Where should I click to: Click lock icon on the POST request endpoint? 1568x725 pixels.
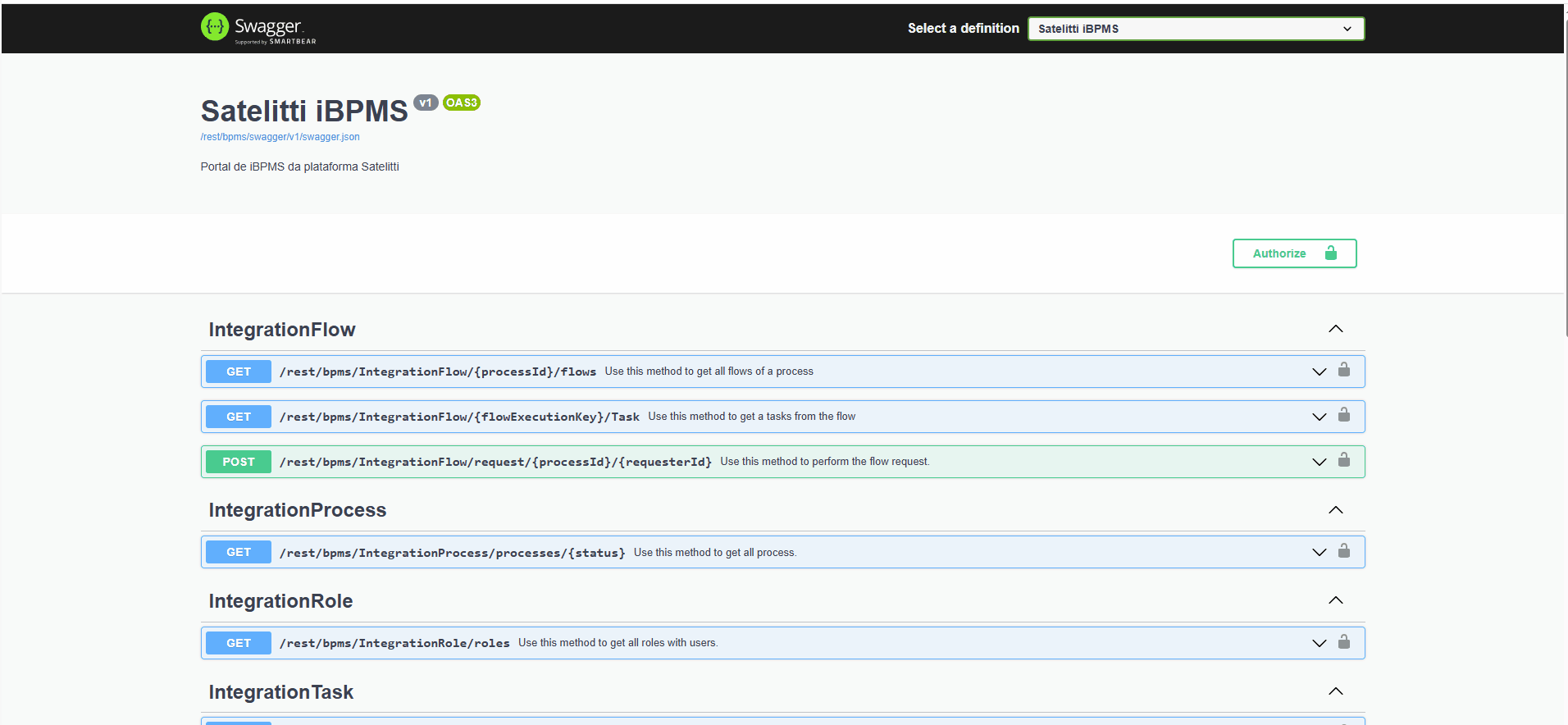pyautogui.click(x=1344, y=460)
